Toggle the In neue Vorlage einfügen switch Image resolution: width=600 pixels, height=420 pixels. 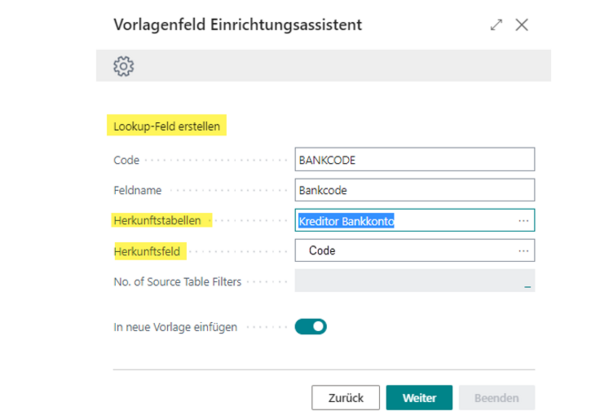click(x=311, y=326)
